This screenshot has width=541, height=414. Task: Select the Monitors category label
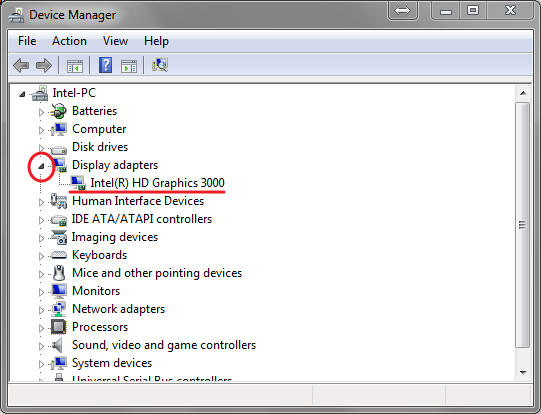coord(96,291)
